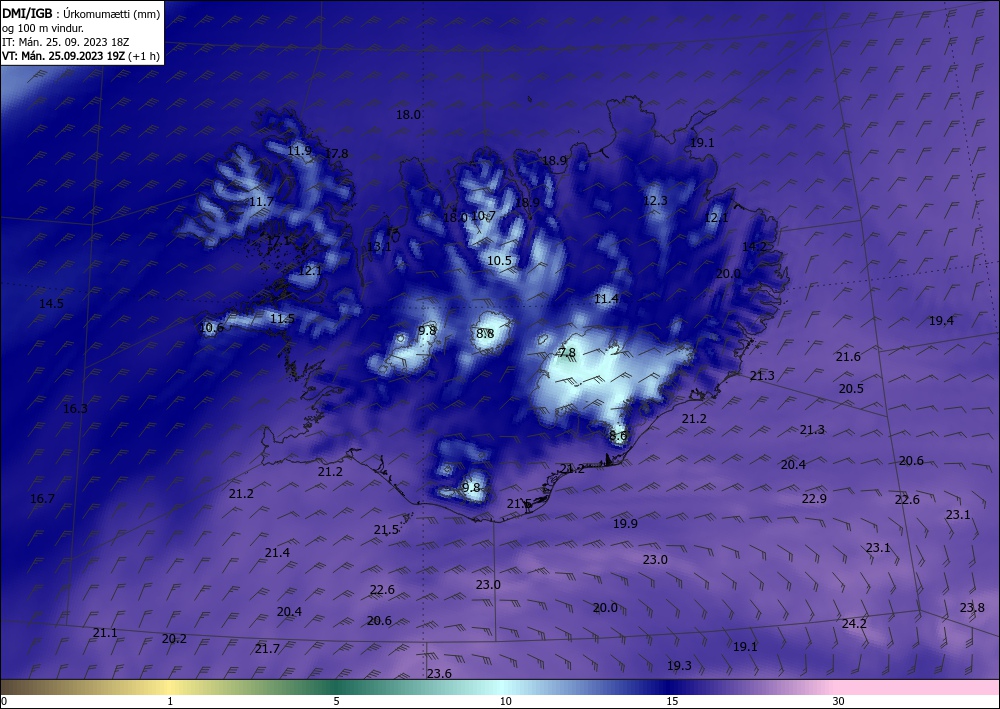Click the 20.5 value label
The height and width of the screenshot is (709, 1000).
(x=851, y=389)
